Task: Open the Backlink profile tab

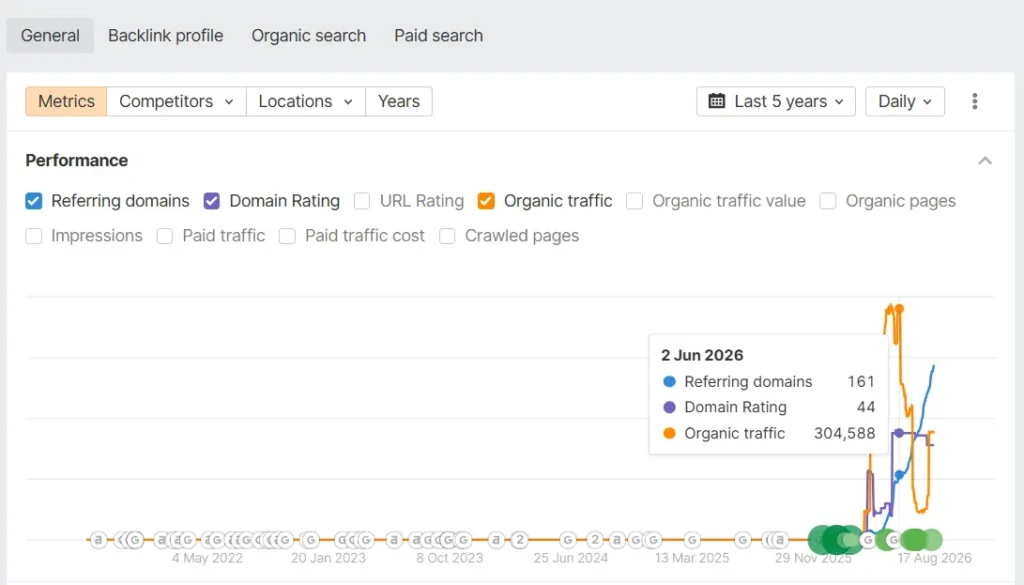Action: [x=165, y=36]
